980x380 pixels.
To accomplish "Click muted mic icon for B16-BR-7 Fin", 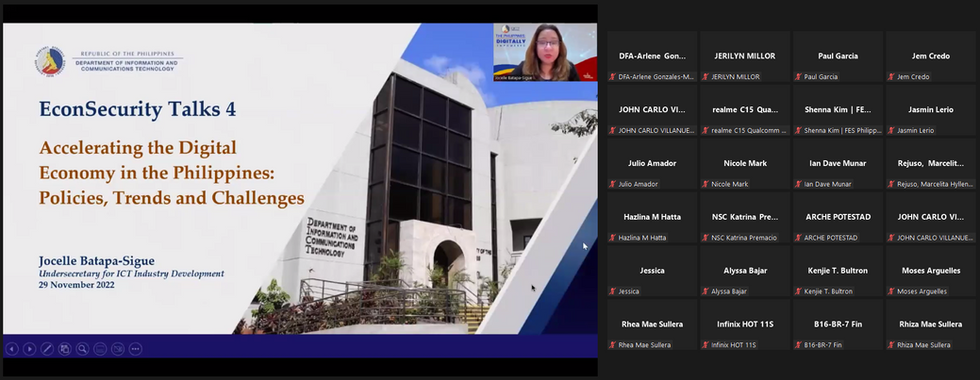I will [799, 345].
